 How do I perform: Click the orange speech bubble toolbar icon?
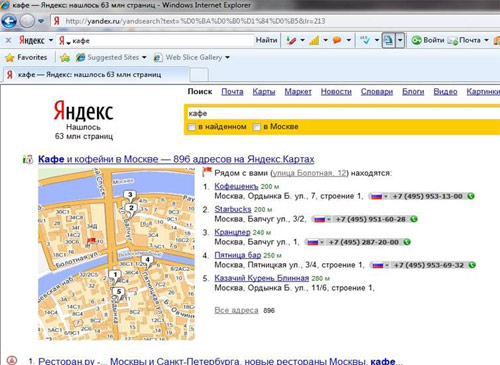(337, 40)
